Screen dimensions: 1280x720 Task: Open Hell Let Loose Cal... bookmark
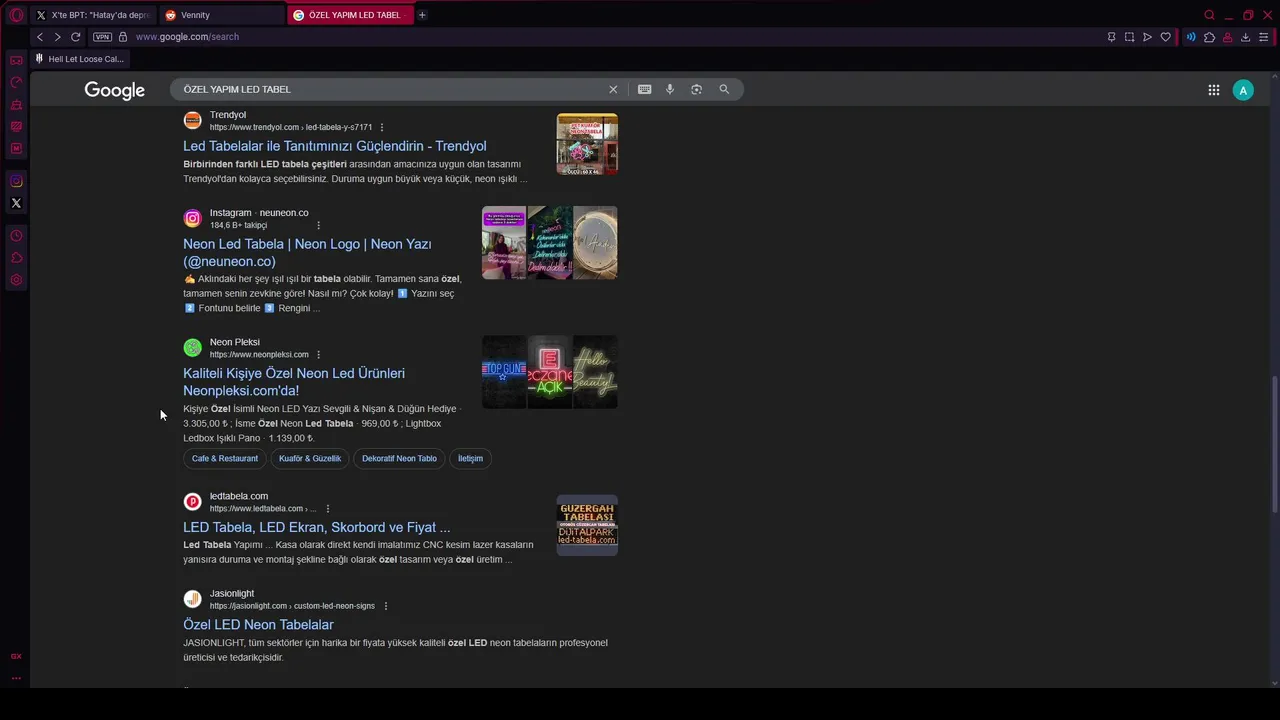coord(79,59)
